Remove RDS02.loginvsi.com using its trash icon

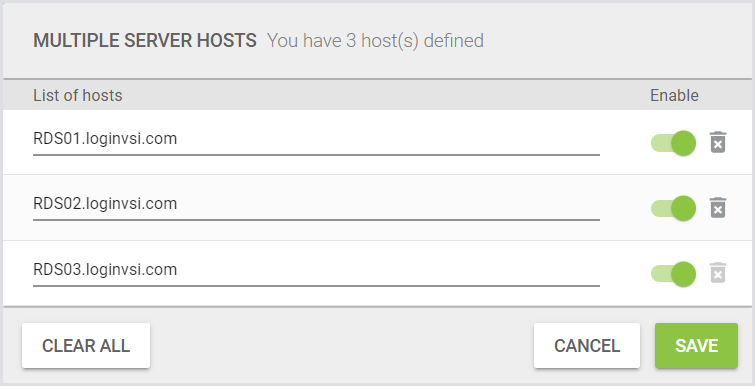point(717,208)
